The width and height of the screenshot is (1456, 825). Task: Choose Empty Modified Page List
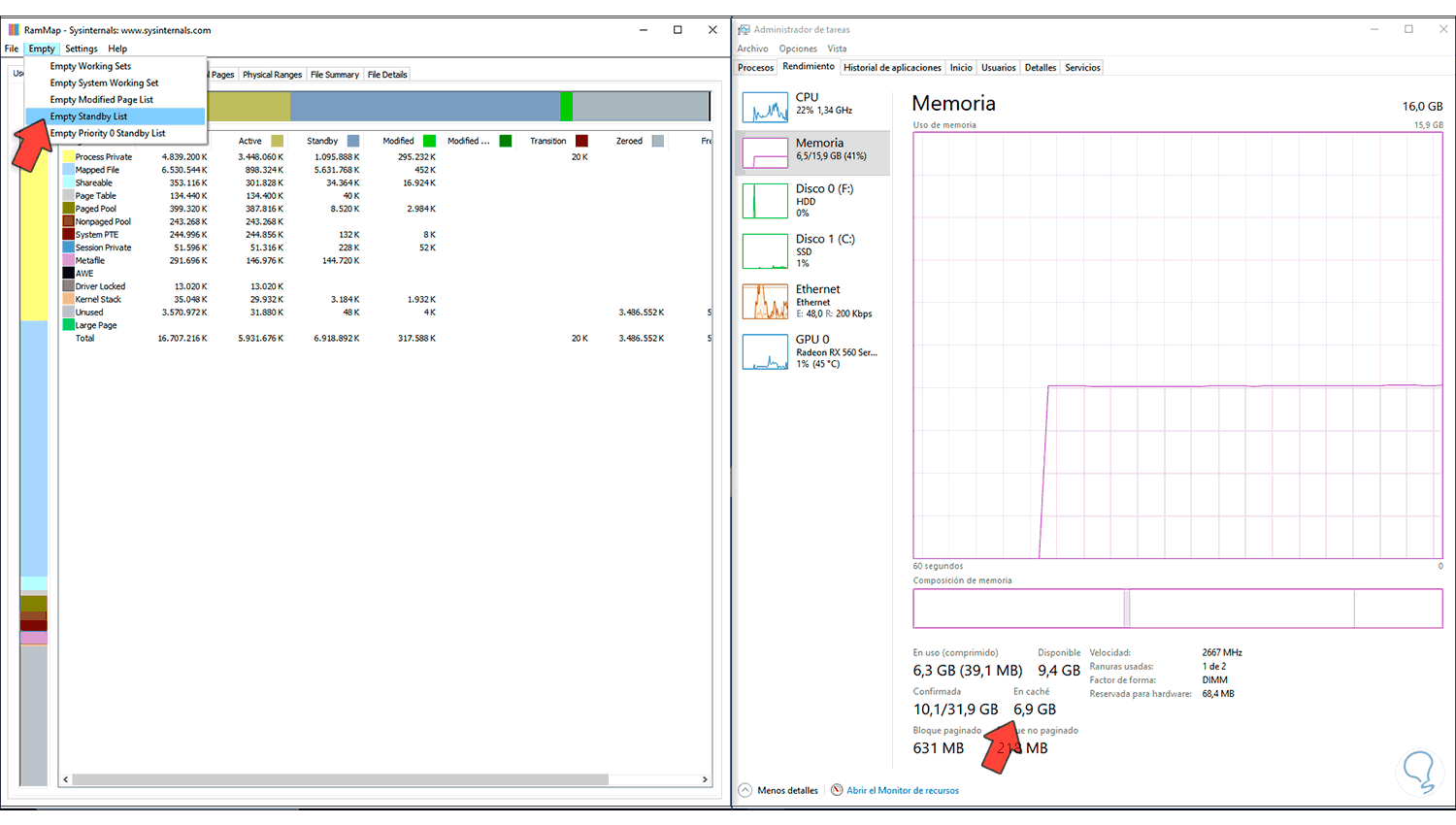click(116, 99)
